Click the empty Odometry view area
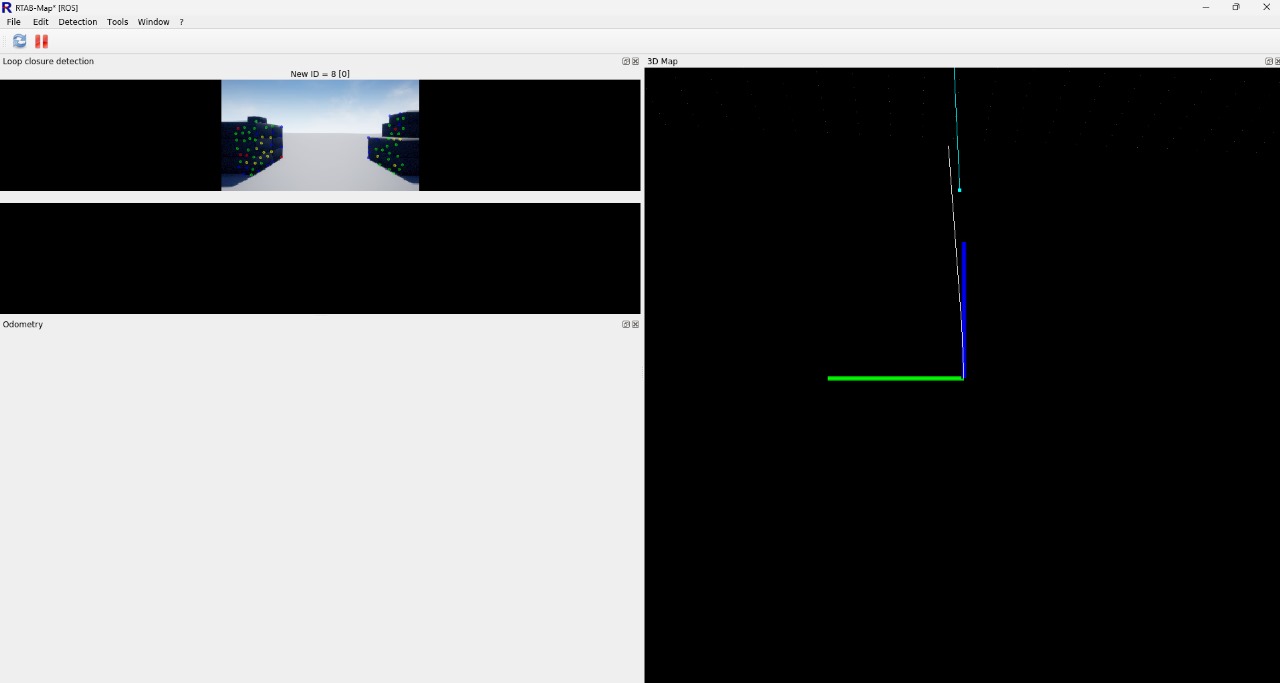Viewport: 1280px width, 683px height. [x=320, y=500]
